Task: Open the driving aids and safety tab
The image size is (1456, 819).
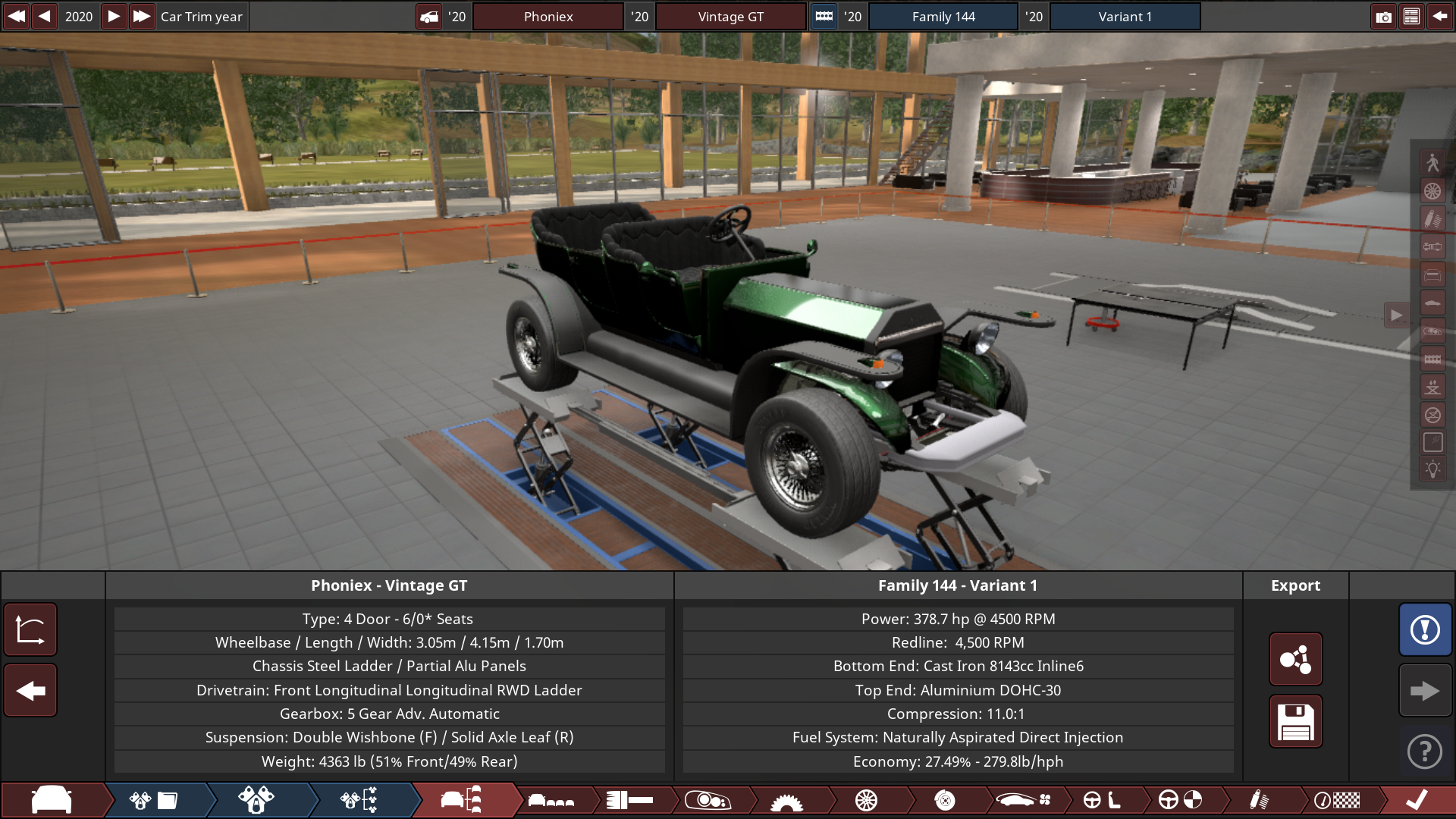Action: coord(1181,800)
